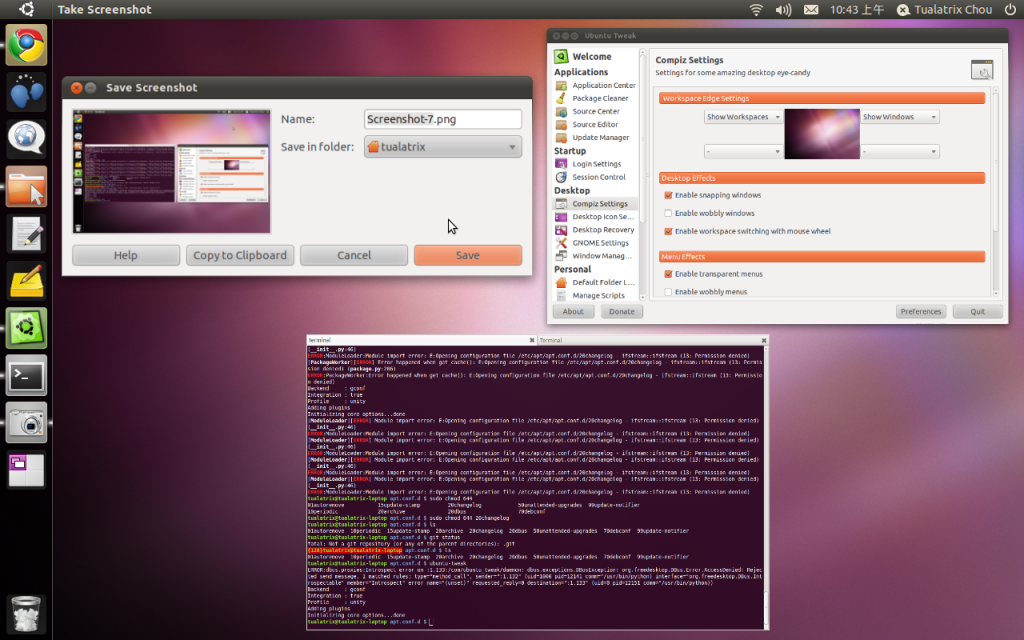The image size is (1024, 640).
Task: Click the Compiz Settings header icon at top right
Action: pyautogui.click(x=982, y=70)
